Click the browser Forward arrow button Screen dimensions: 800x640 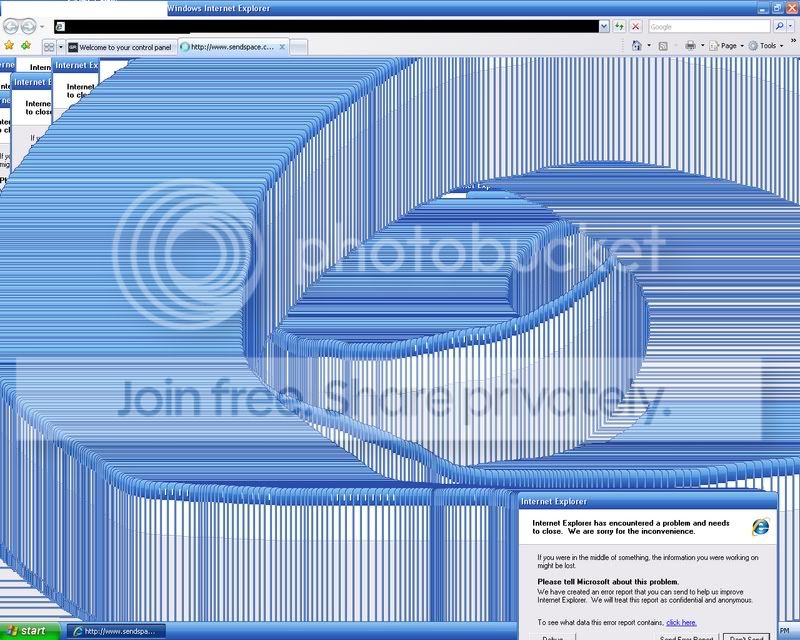(29, 26)
